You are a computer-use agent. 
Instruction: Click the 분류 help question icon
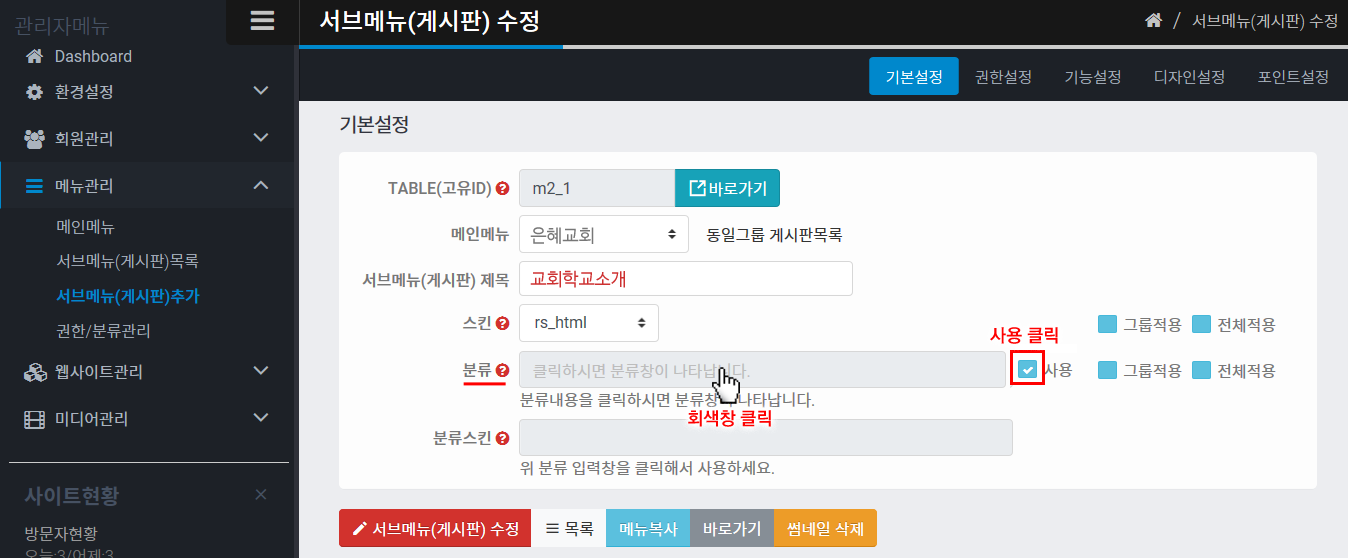click(x=502, y=370)
